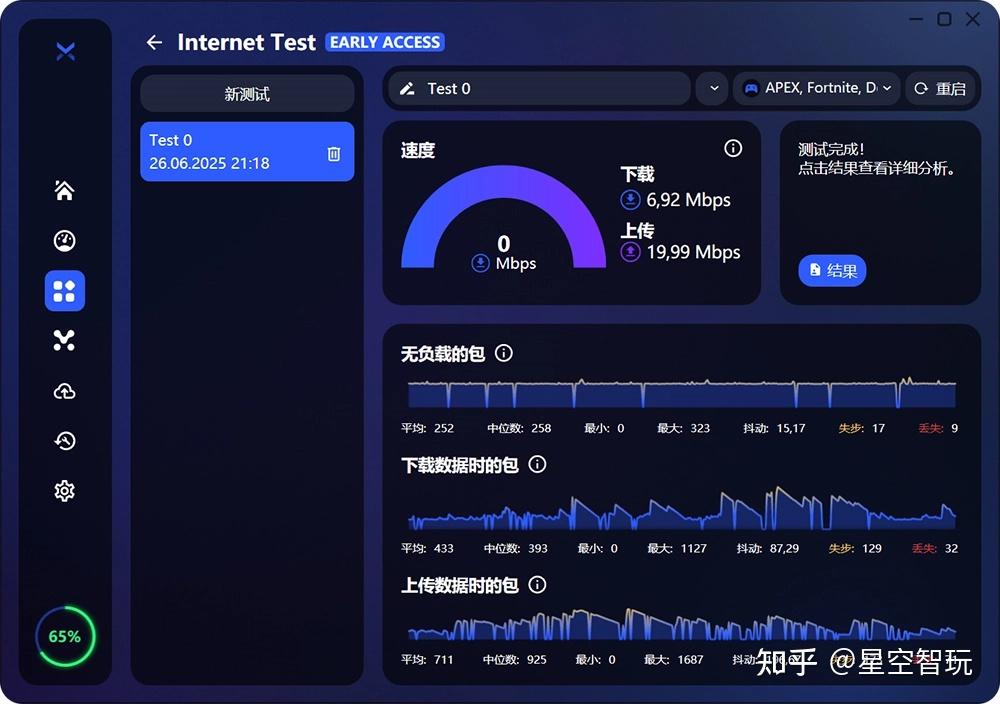Viewport: 1000px width, 704px height.
Task: Click the info icon beside 上传数据时的包
Action: [x=537, y=586]
